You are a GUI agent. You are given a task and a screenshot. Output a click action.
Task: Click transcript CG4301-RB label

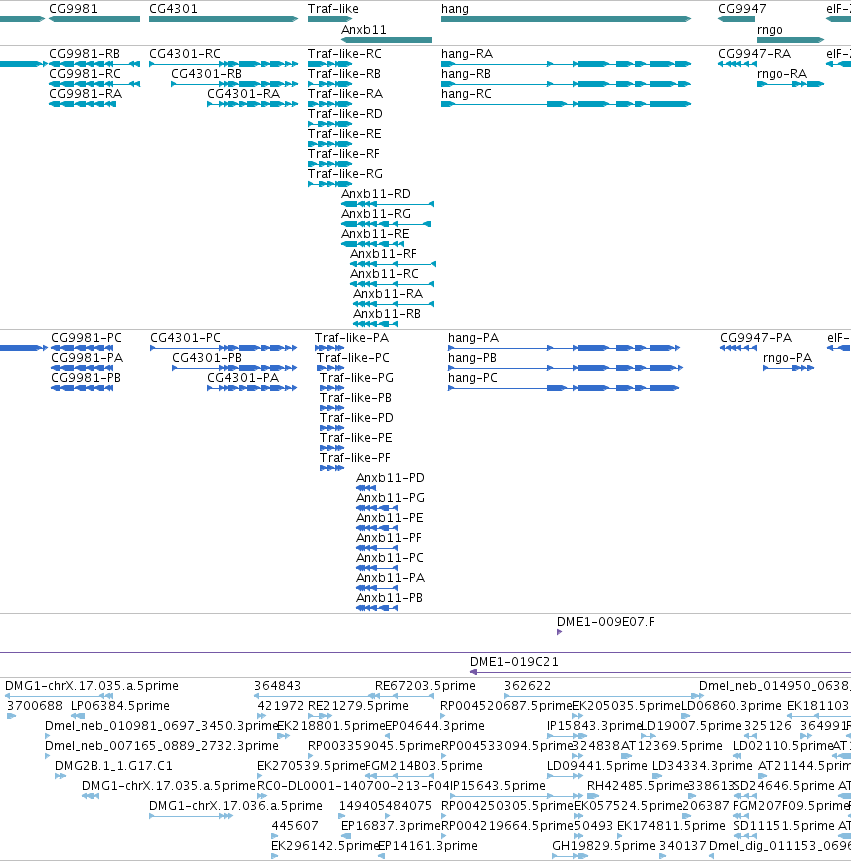pyautogui.click(x=206, y=74)
